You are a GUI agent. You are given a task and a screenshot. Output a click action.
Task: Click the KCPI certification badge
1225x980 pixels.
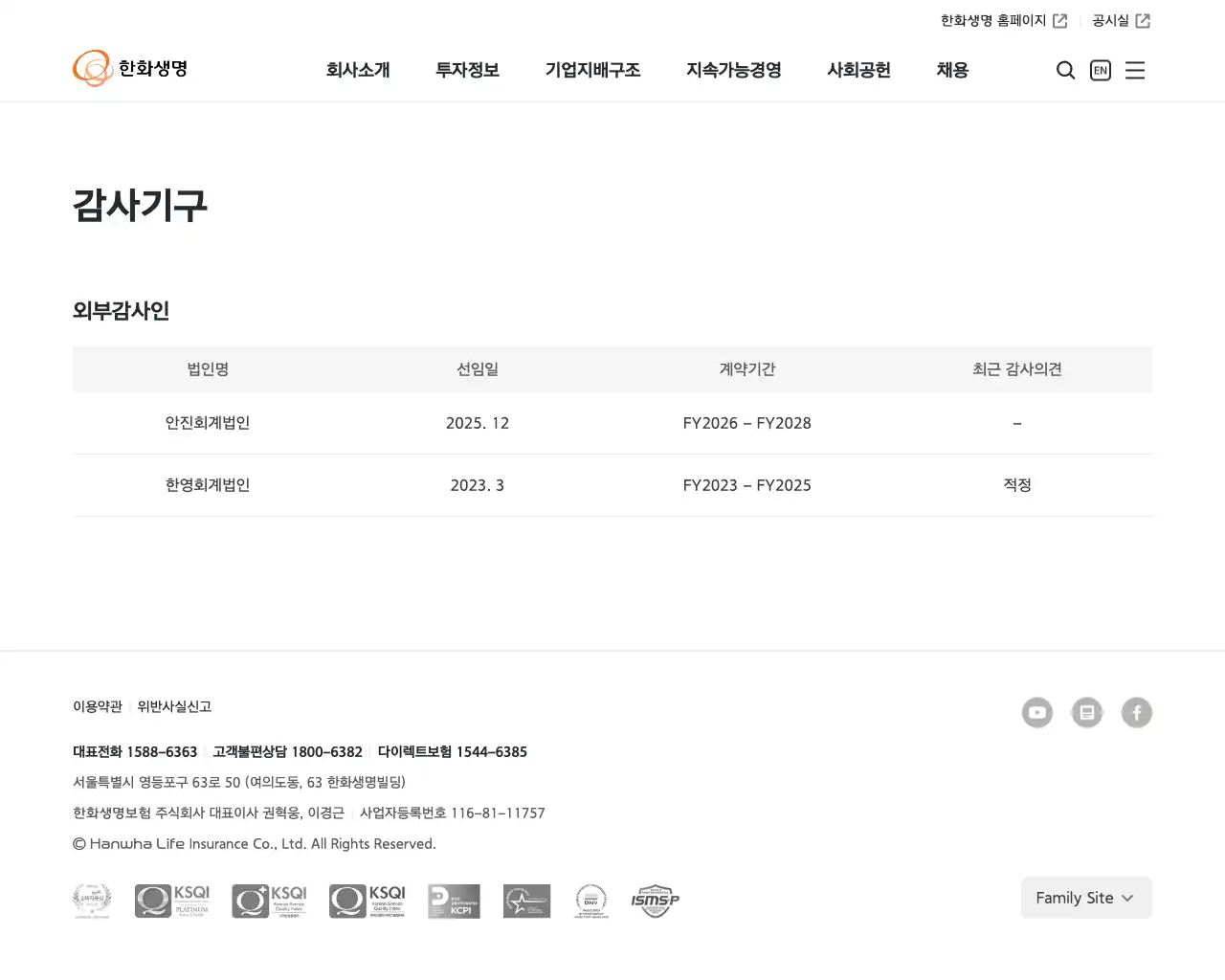454,901
